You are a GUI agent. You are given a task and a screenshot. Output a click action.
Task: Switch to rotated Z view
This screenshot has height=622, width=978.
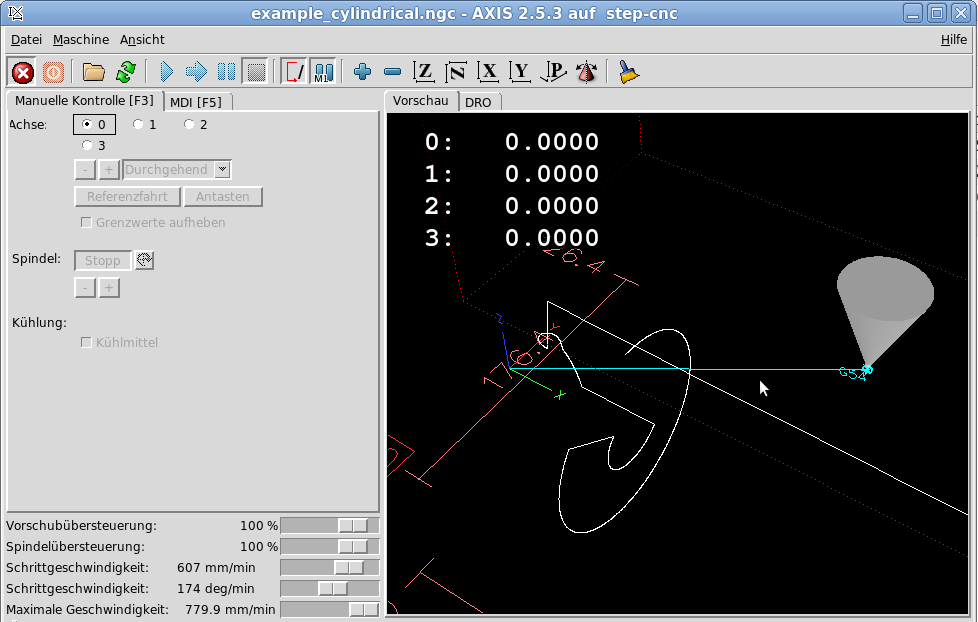pyautogui.click(x=456, y=72)
